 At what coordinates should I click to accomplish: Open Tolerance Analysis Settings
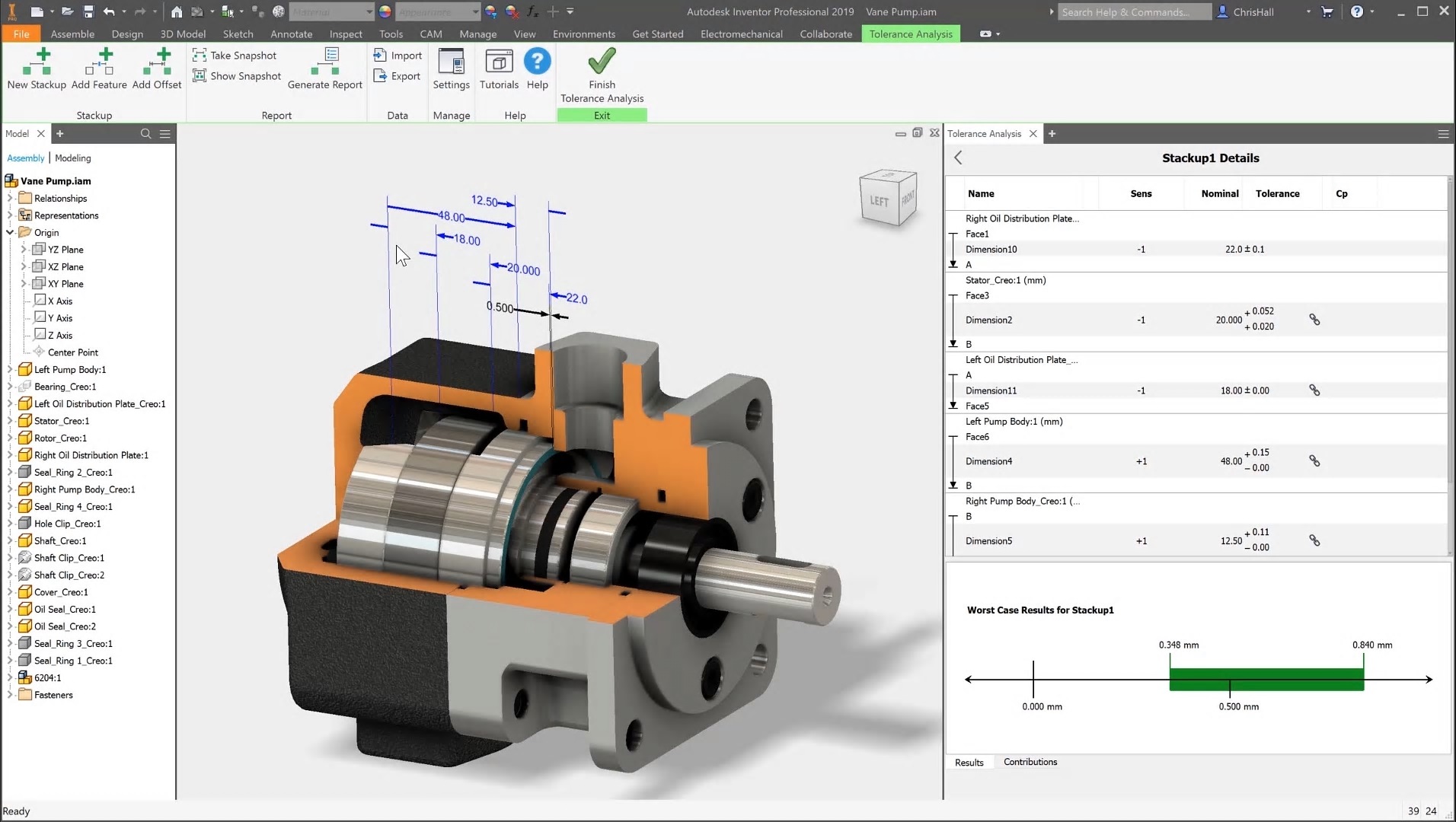(x=451, y=68)
